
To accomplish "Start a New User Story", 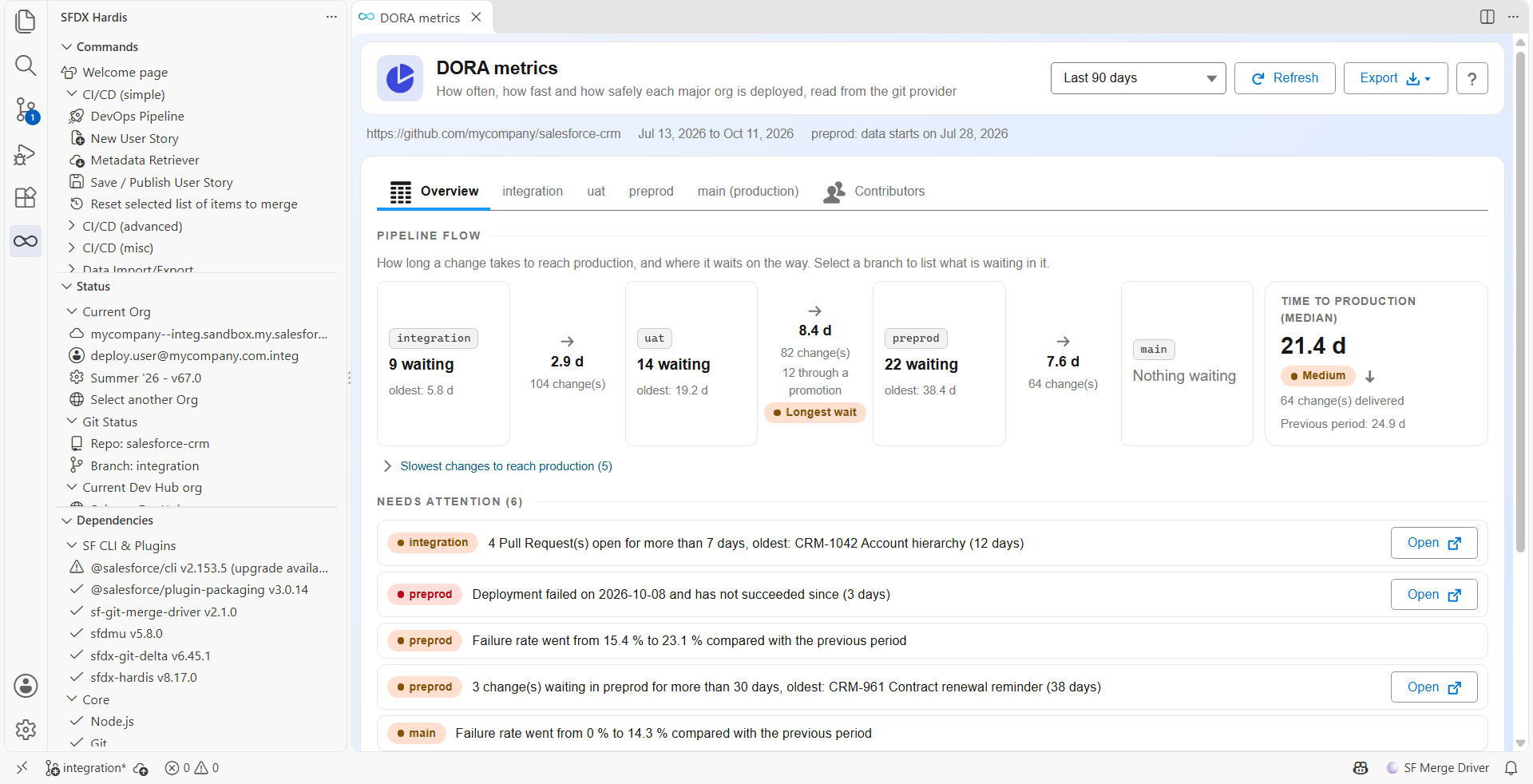I will (134, 138).
